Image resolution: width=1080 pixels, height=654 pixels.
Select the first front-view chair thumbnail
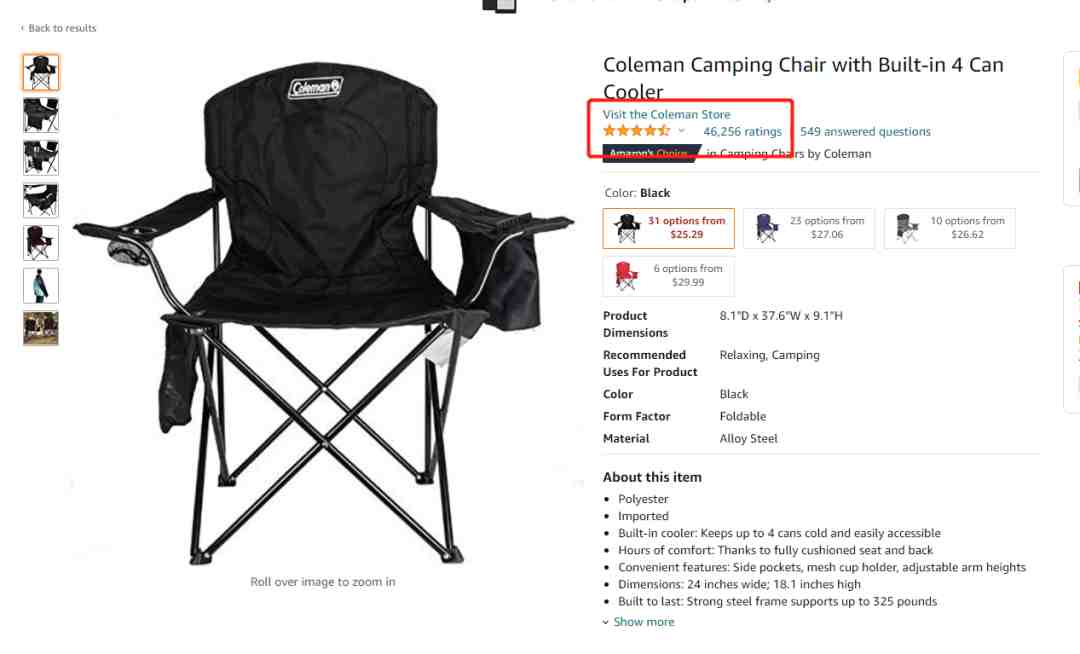pyautogui.click(x=41, y=72)
